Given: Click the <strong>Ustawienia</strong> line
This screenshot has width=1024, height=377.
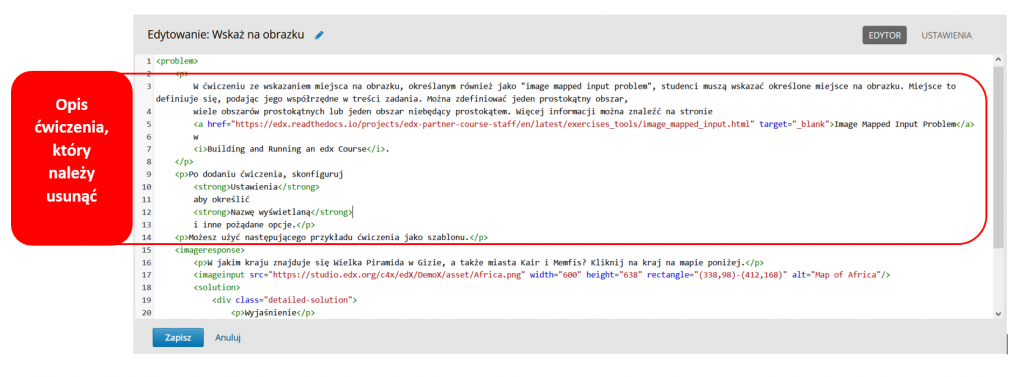Looking at the screenshot, I should tap(257, 187).
